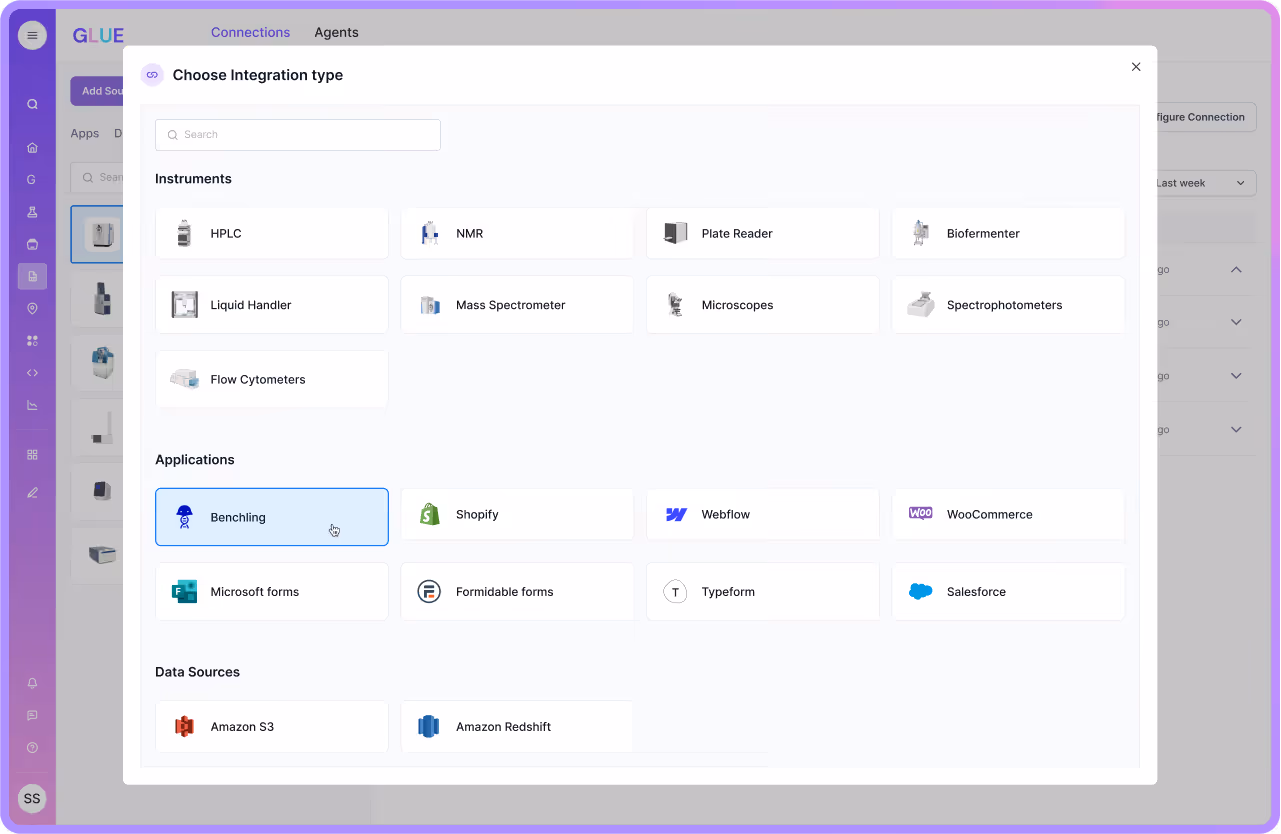Pick the Biofermenter instrument card
1281x834 pixels.
coord(1008,233)
